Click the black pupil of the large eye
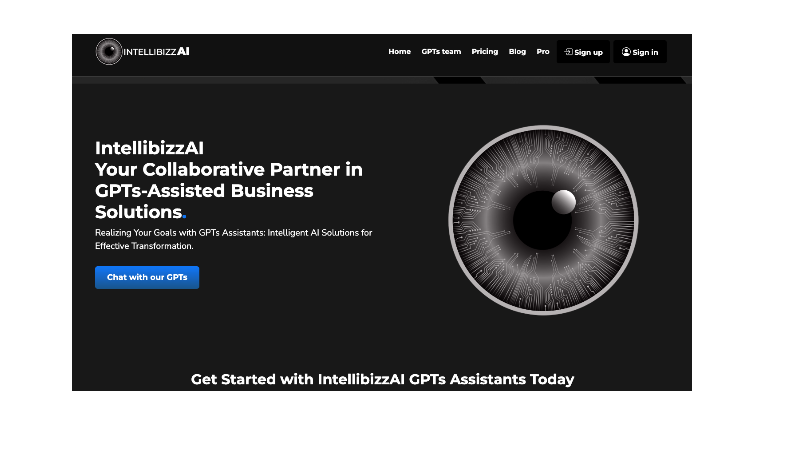 pyautogui.click(x=542, y=220)
